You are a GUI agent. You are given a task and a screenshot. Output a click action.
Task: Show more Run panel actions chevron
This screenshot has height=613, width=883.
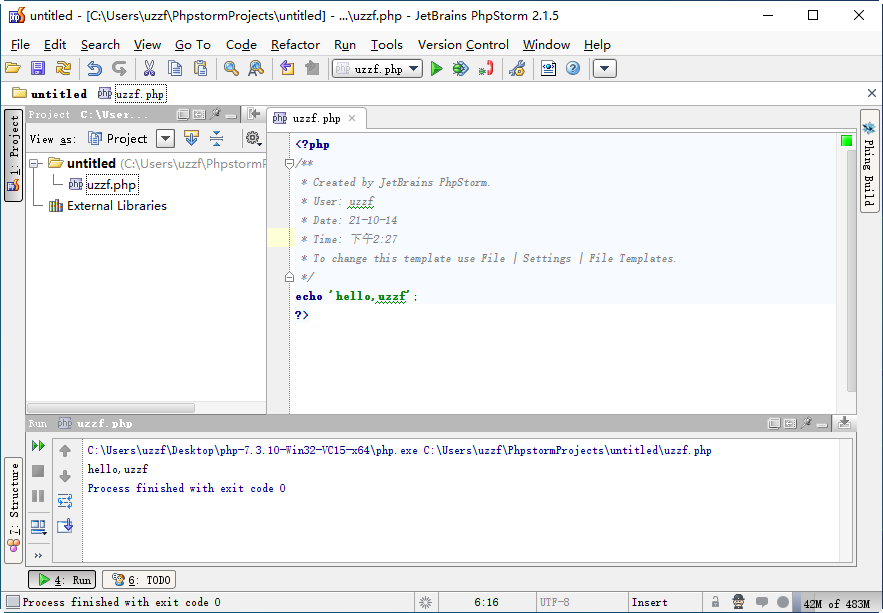pyautogui.click(x=38, y=556)
